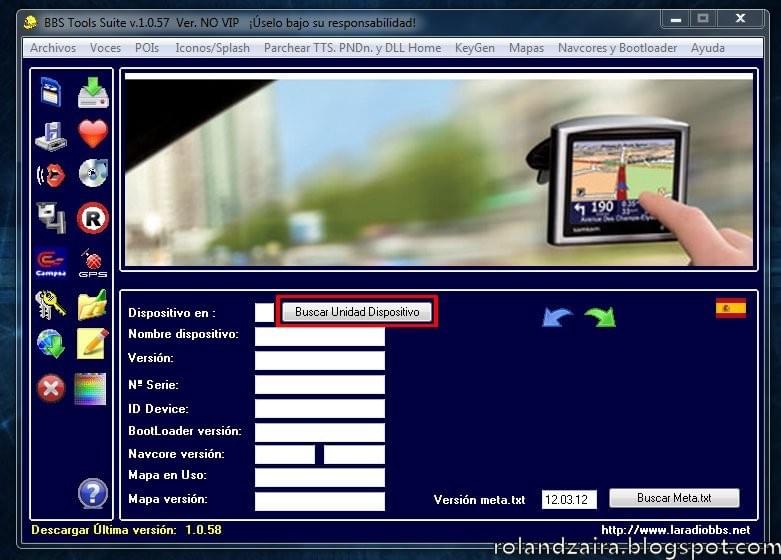
Task: Click the Nº Serie input field
Action: point(320,385)
